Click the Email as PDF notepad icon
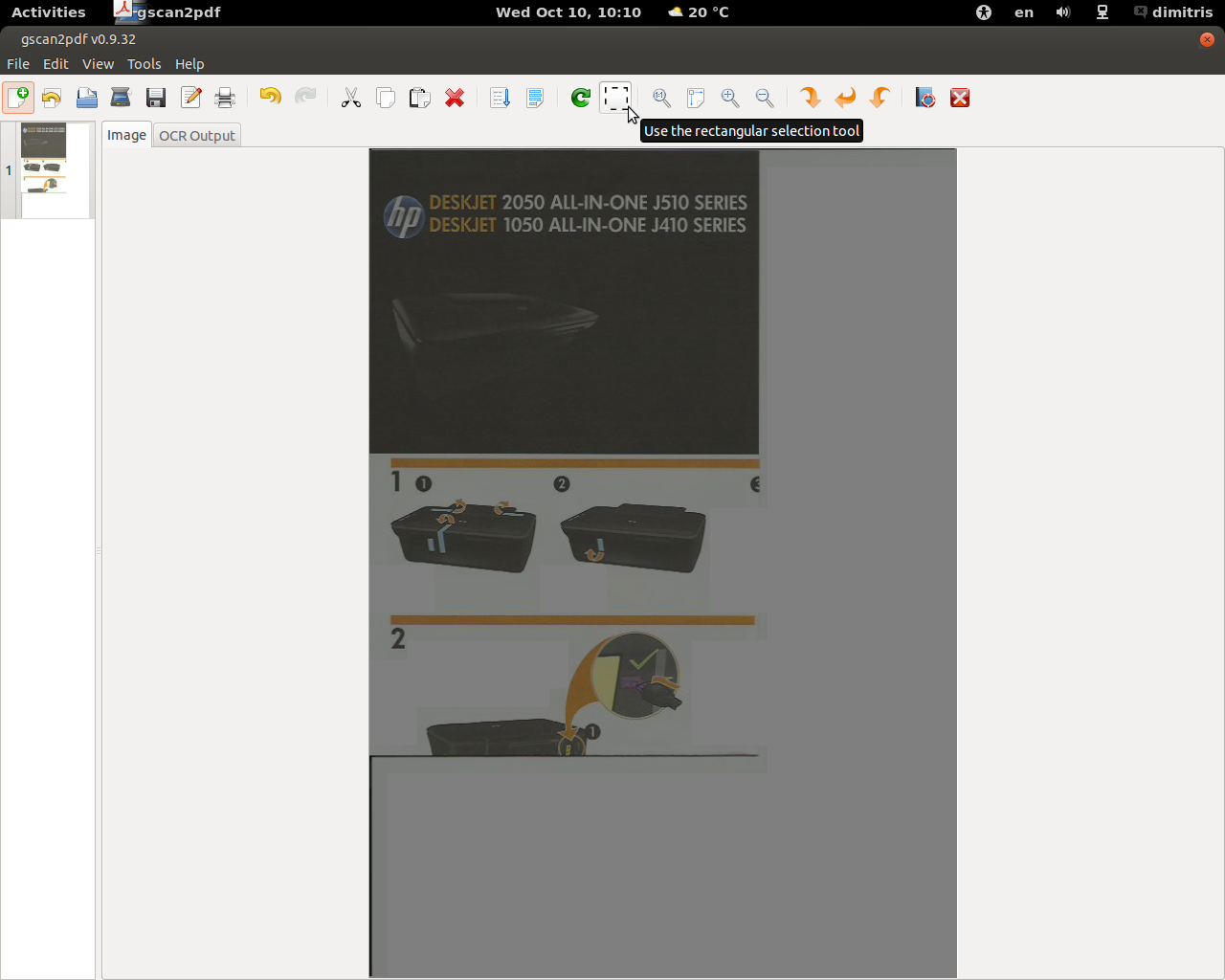1225x980 pixels. coord(191,98)
